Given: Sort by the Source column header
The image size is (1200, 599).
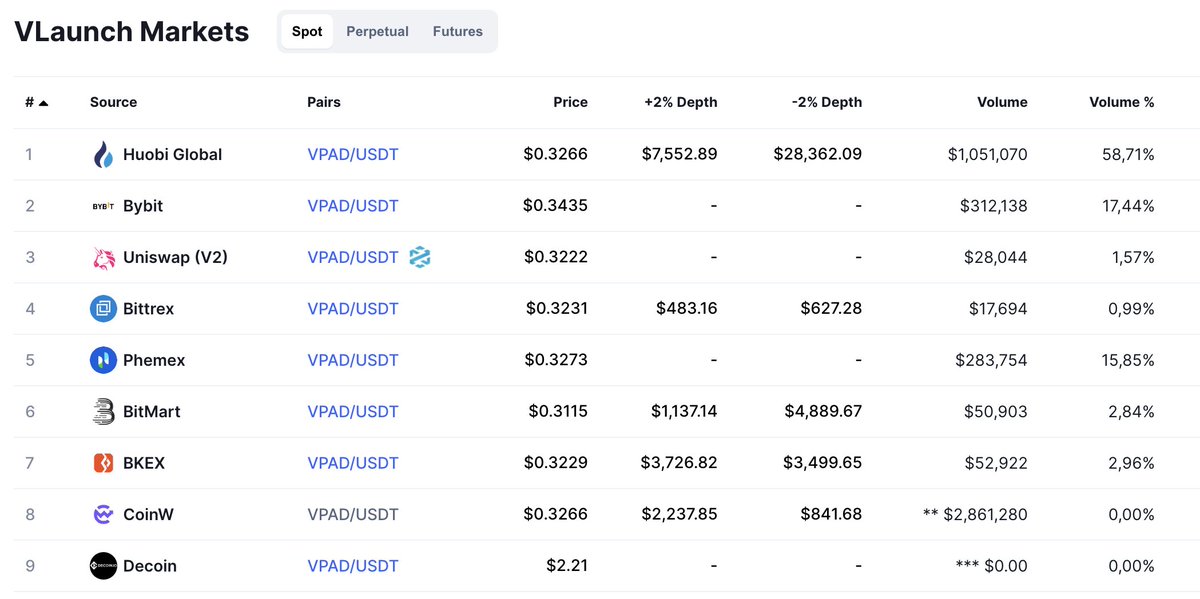Looking at the screenshot, I should (113, 102).
